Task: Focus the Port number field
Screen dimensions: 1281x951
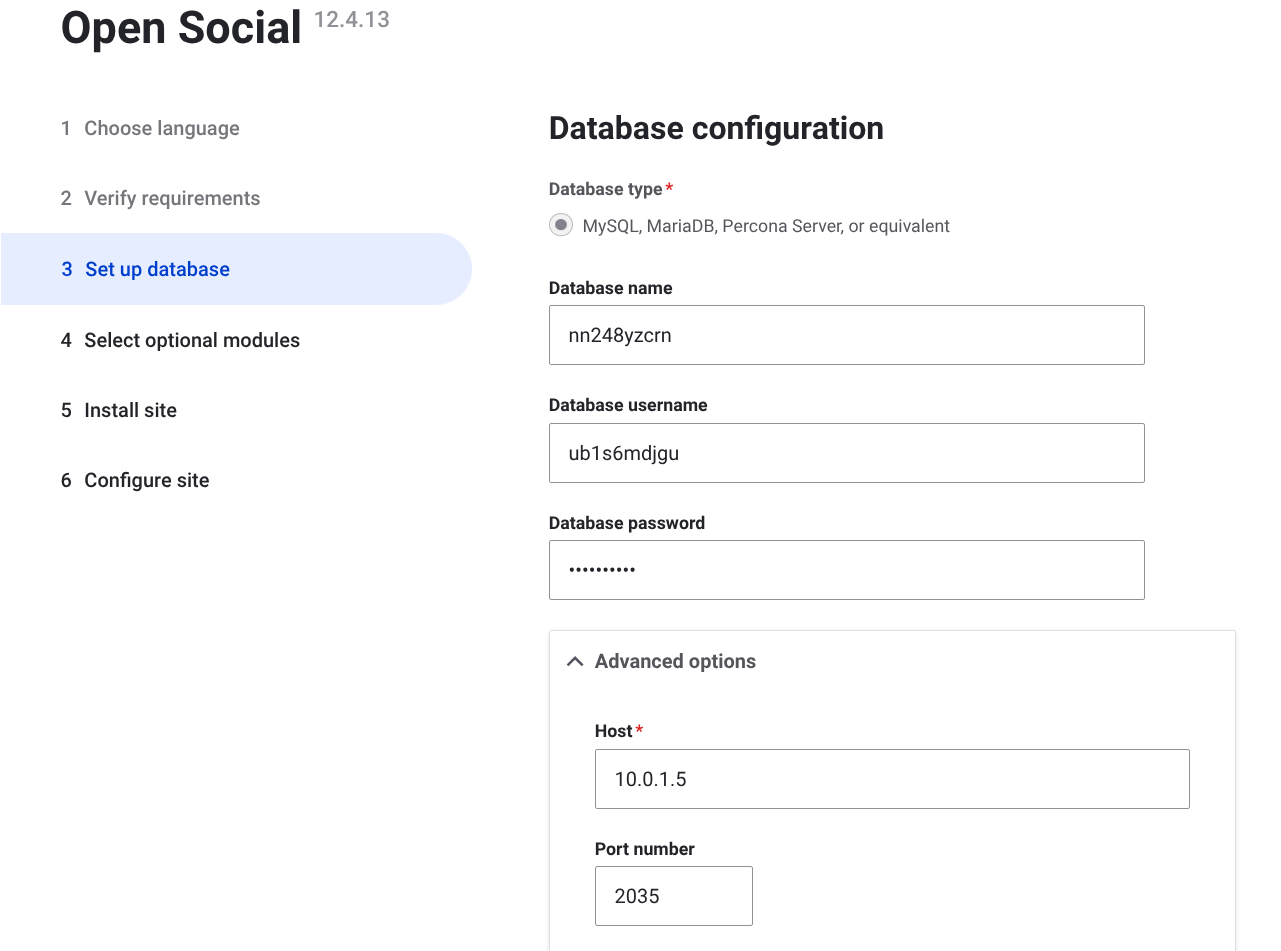Action: [x=673, y=896]
